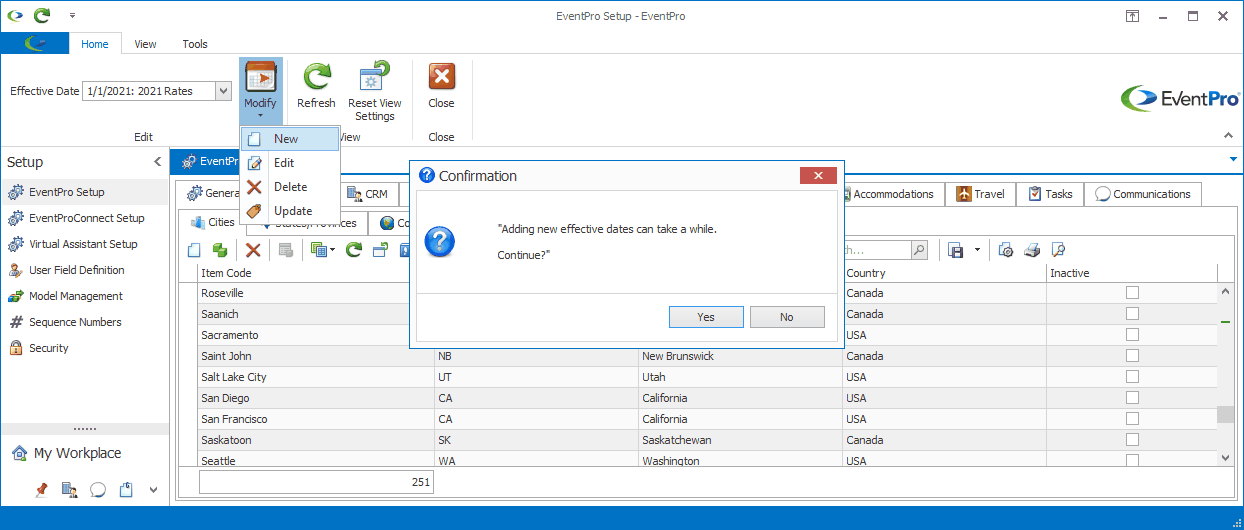This screenshot has width=1244, height=530.
Task: Open Sequence Numbers in the sidebar
Action: point(85,322)
